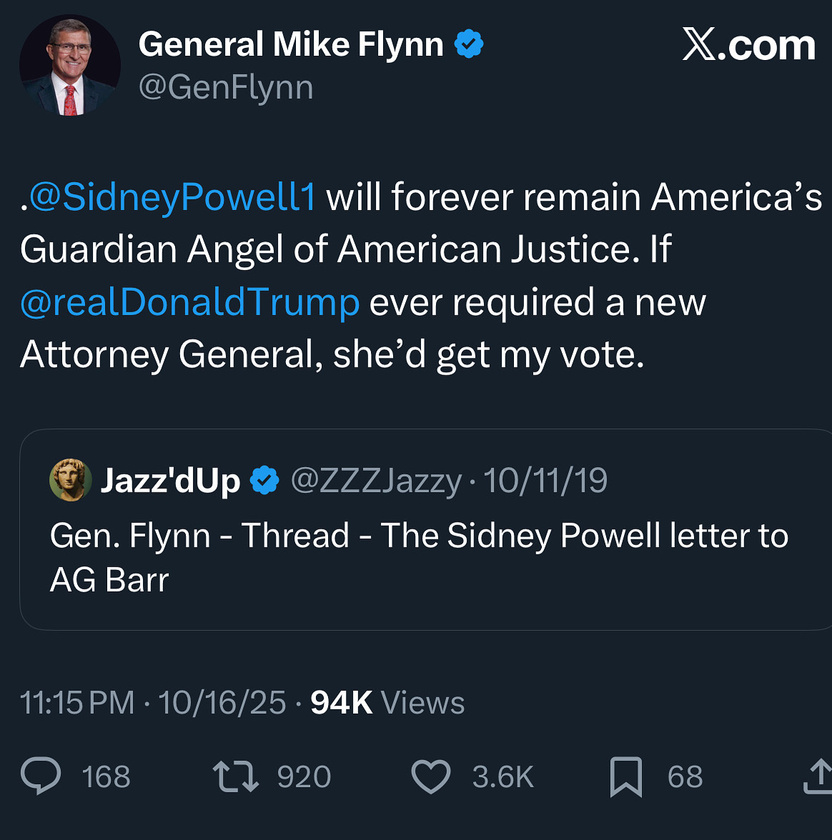Open quoted tweet about Sidney Powell letter

pyautogui.click(x=420, y=556)
